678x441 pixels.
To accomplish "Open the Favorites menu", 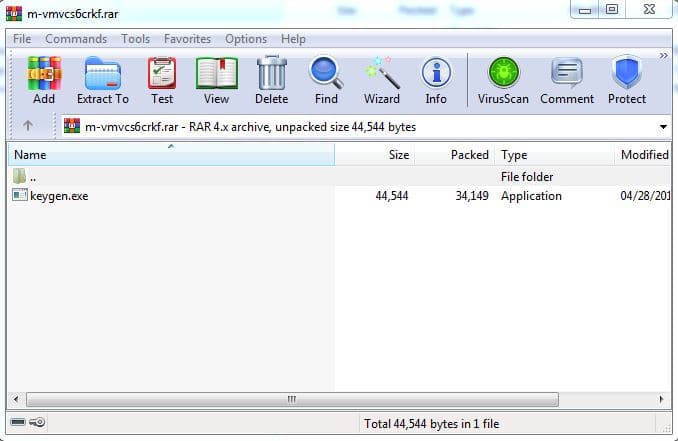I will 188,39.
